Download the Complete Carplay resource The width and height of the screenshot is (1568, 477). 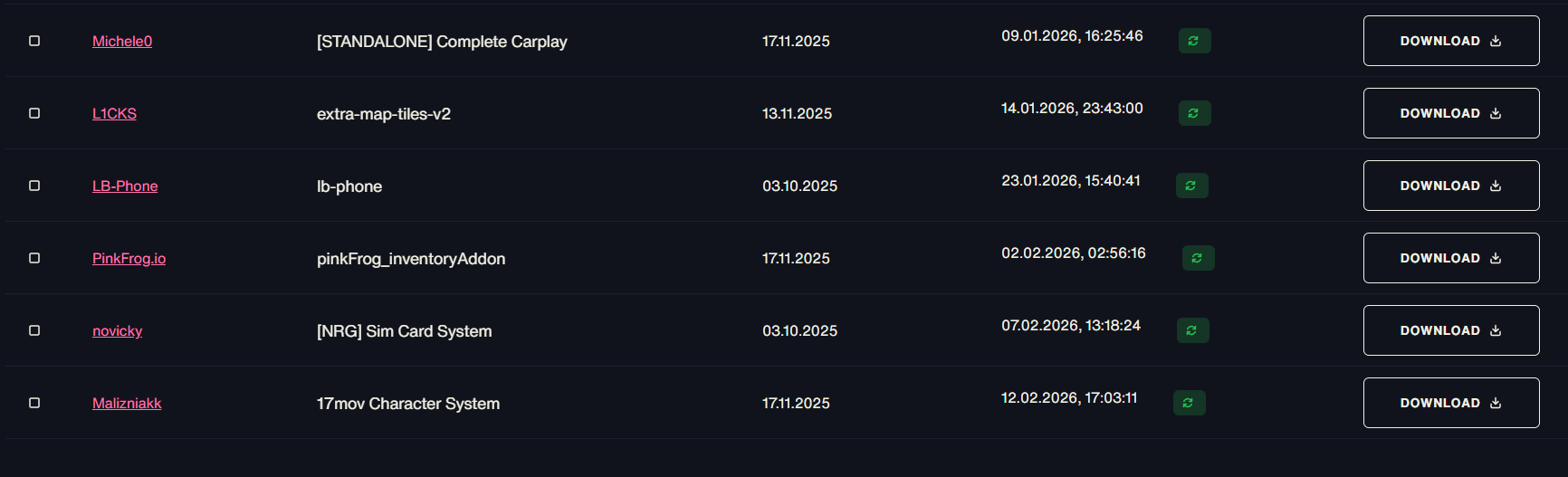pos(1451,41)
